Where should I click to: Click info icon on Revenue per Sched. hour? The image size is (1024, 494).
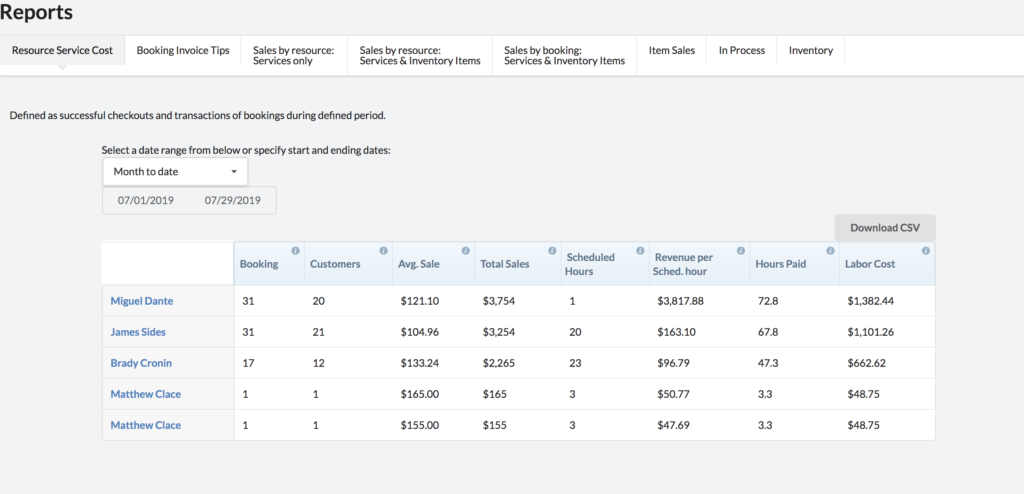tap(741, 250)
